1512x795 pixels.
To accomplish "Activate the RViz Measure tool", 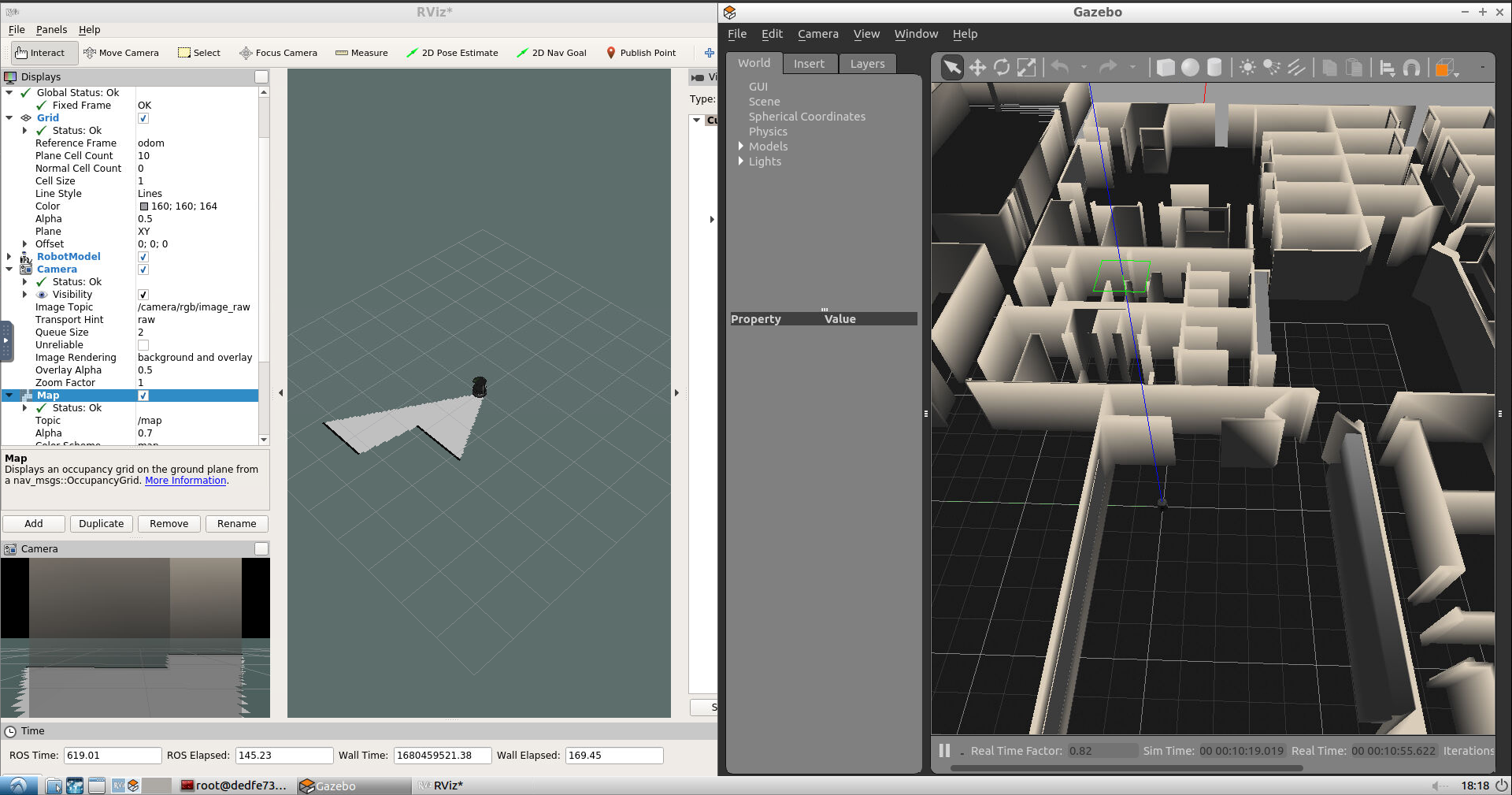I will tap(361, 53).
